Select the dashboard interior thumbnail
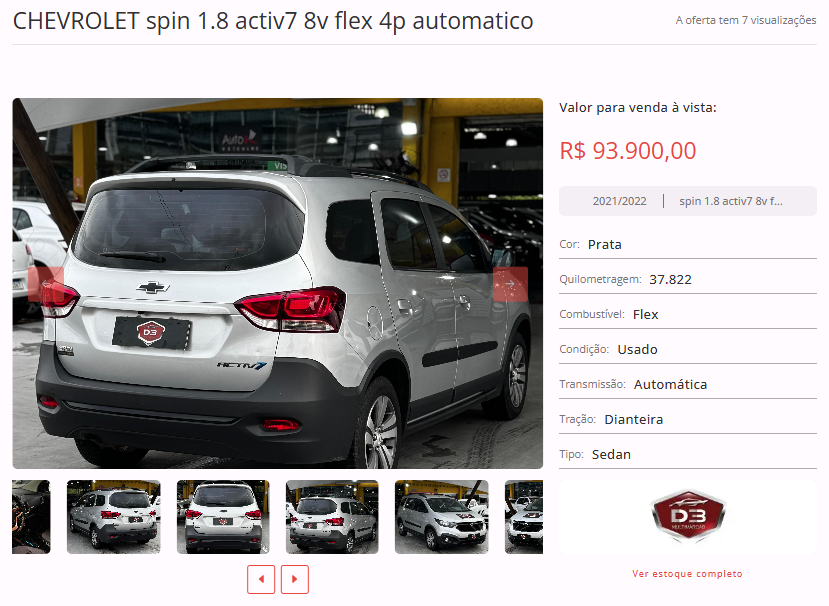Viewport: 829px width, 606px height. click(x=31, y=517)
